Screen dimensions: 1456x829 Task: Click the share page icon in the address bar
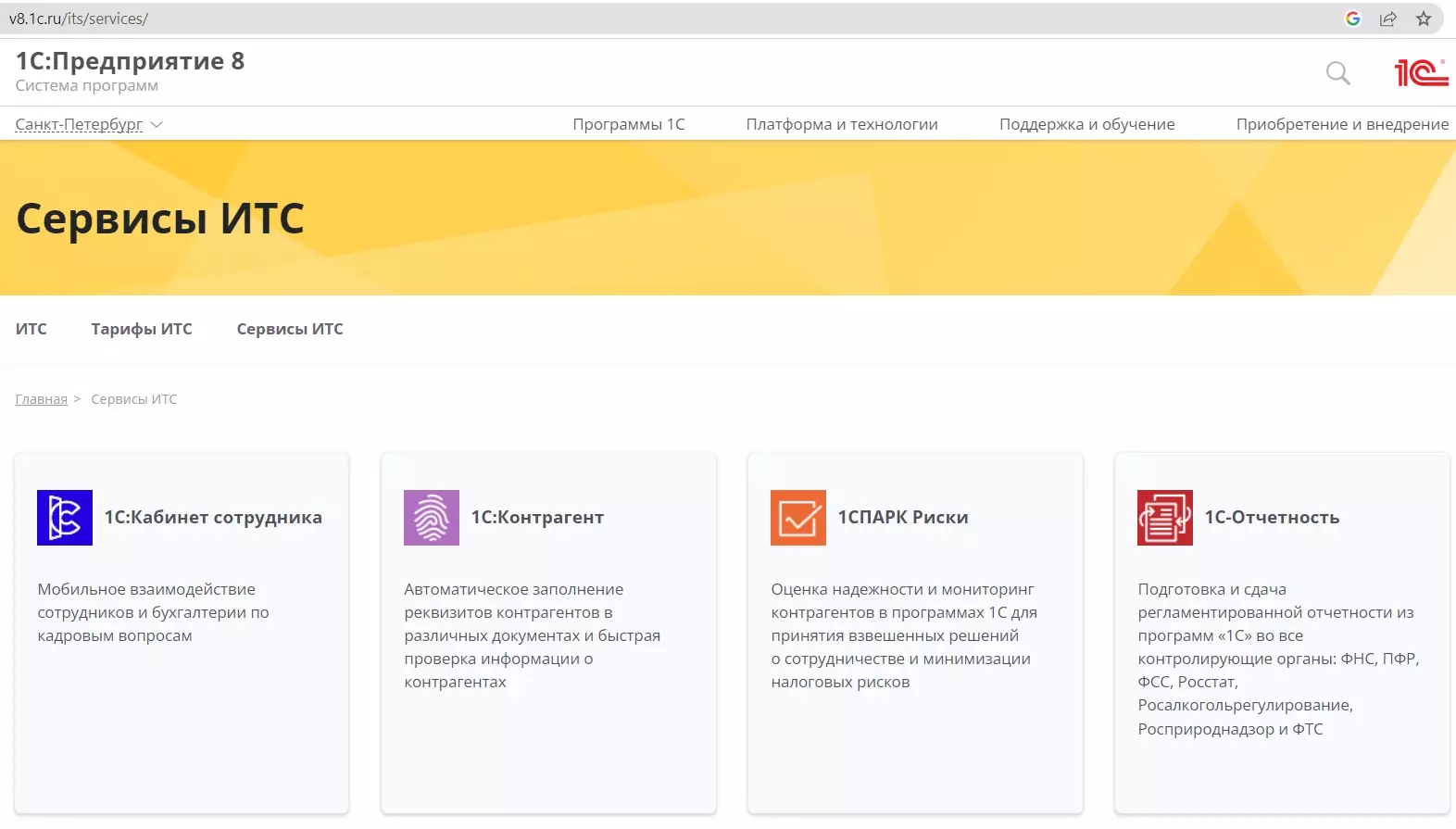(x=1387, y=19)
